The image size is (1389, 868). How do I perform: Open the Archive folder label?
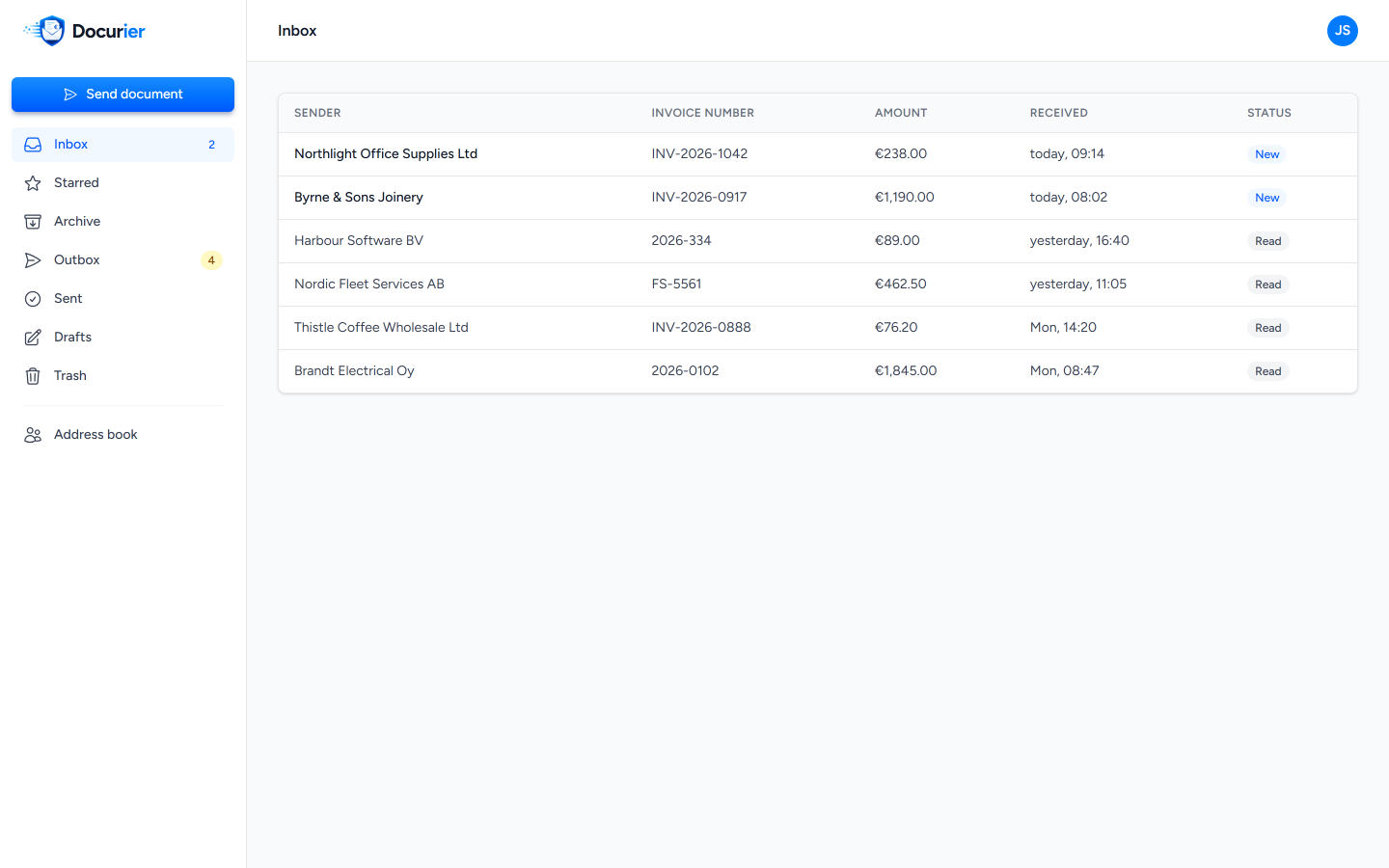[x=77, y=222]
